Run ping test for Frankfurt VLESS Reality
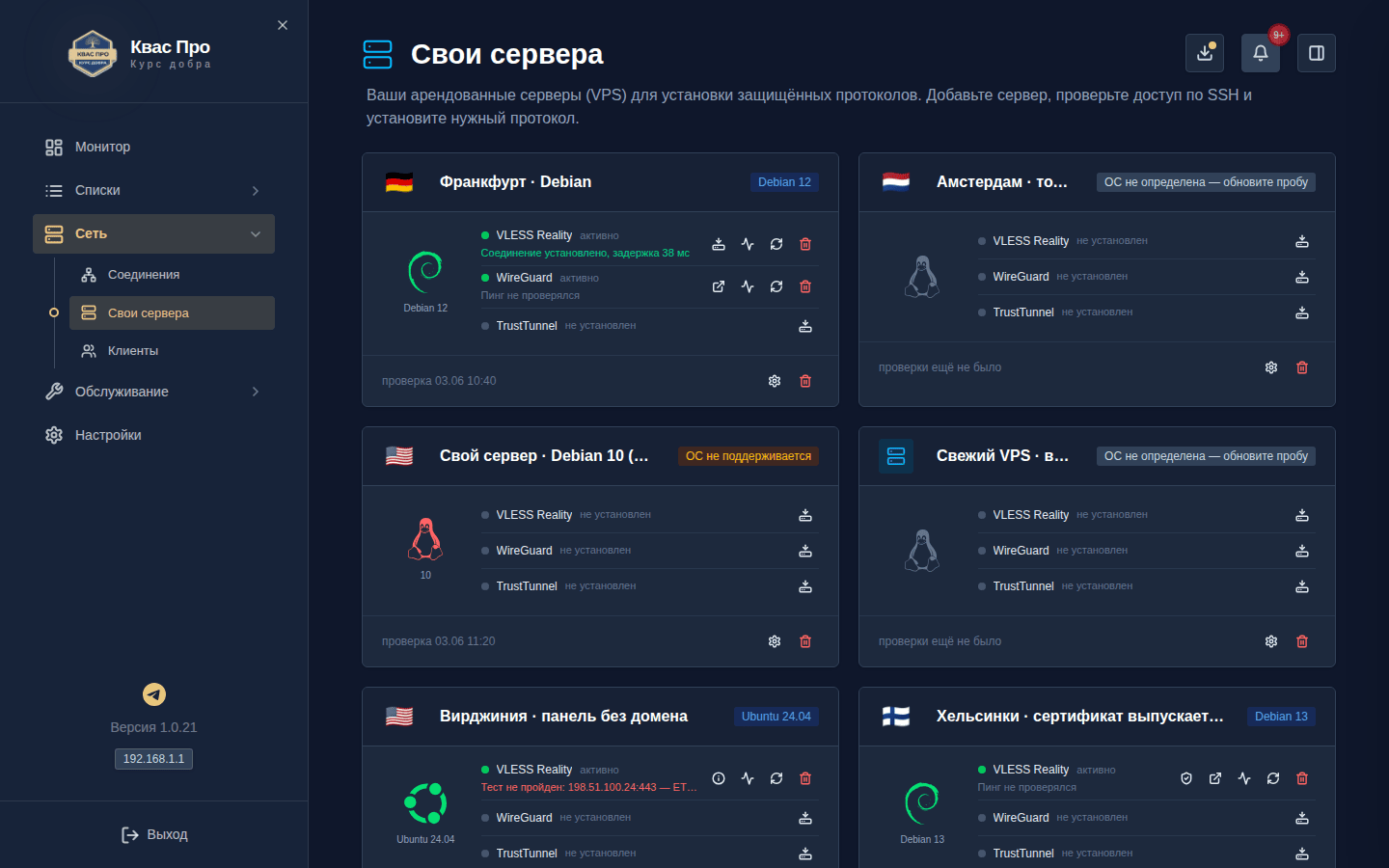Screen dimensions: 1389x868 [x=748, y=244]
